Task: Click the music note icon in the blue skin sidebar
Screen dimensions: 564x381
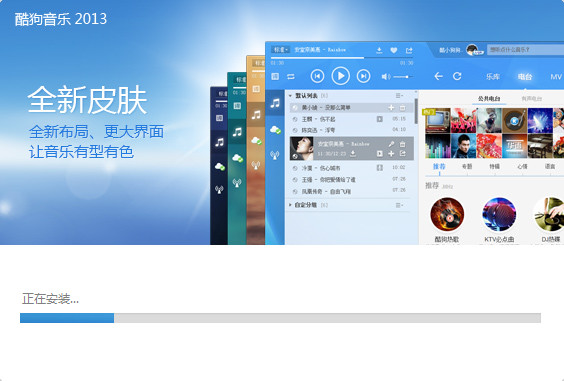Action: pos(275,104)
